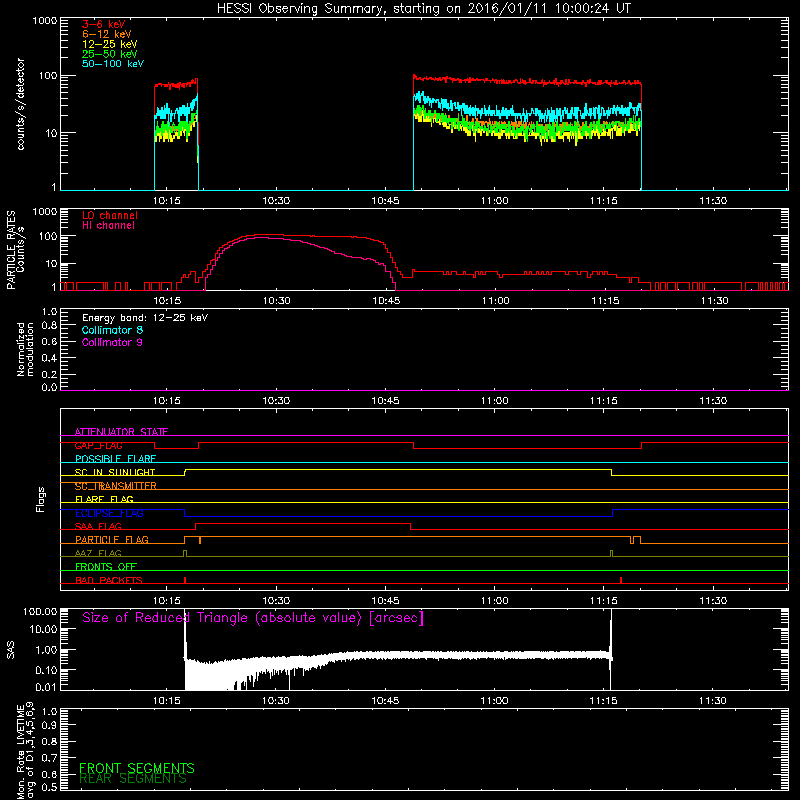Click the SC_IN_SUNLIGHT flag label
This screenshot has width=800, height=800.
115,472
